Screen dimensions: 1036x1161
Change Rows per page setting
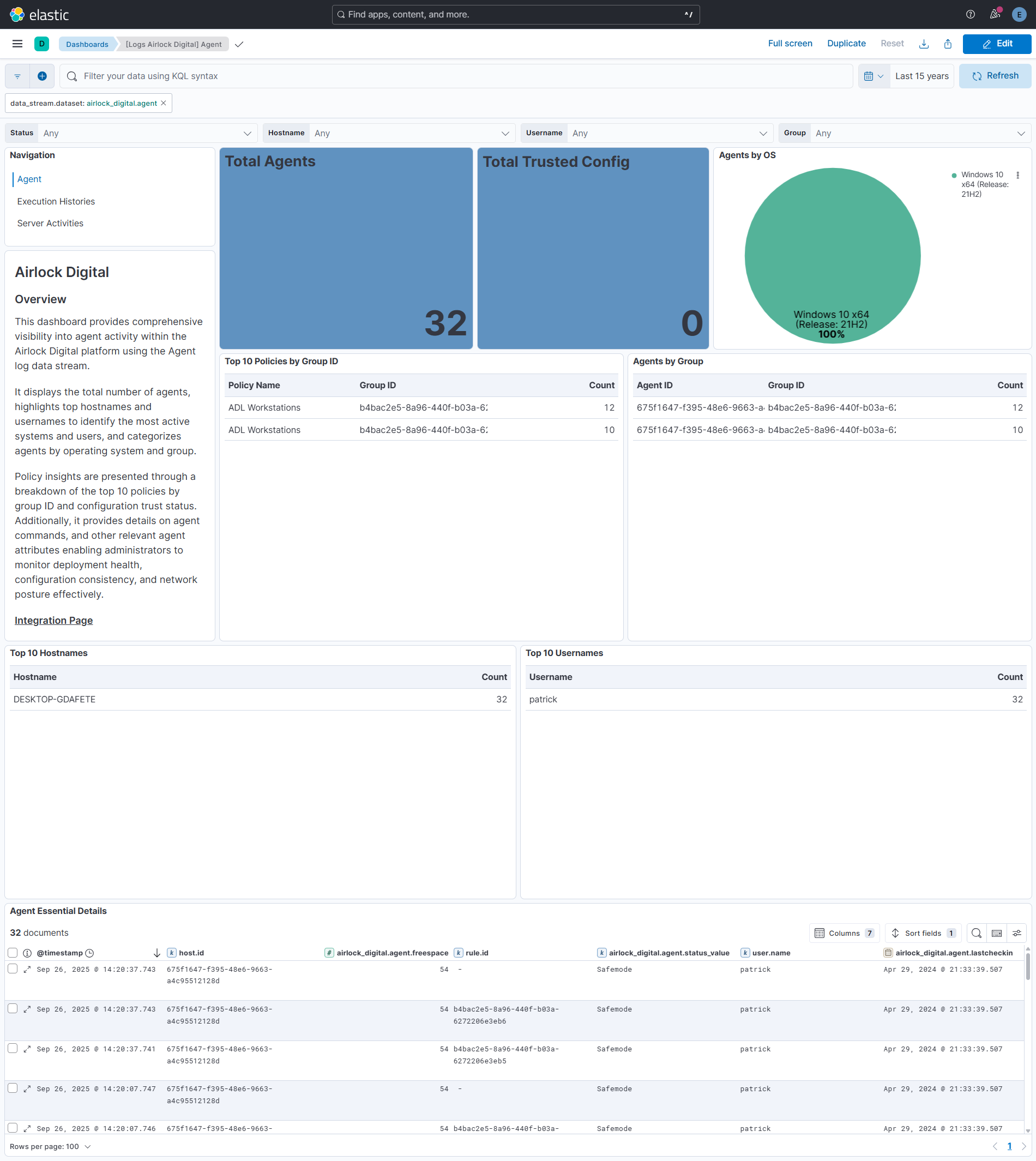tap(50, 1146)
